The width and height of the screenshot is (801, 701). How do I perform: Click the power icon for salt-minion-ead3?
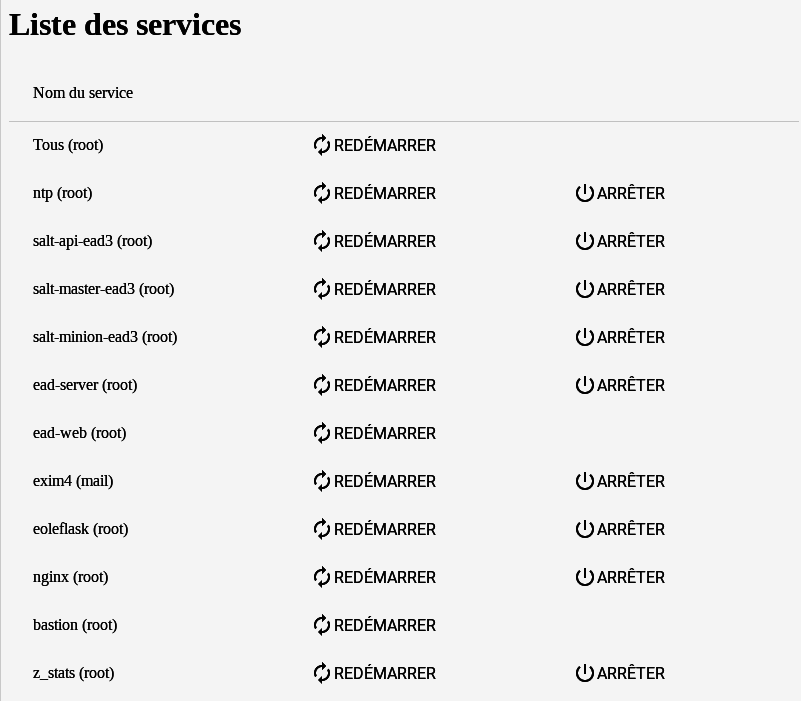(584, 337)
